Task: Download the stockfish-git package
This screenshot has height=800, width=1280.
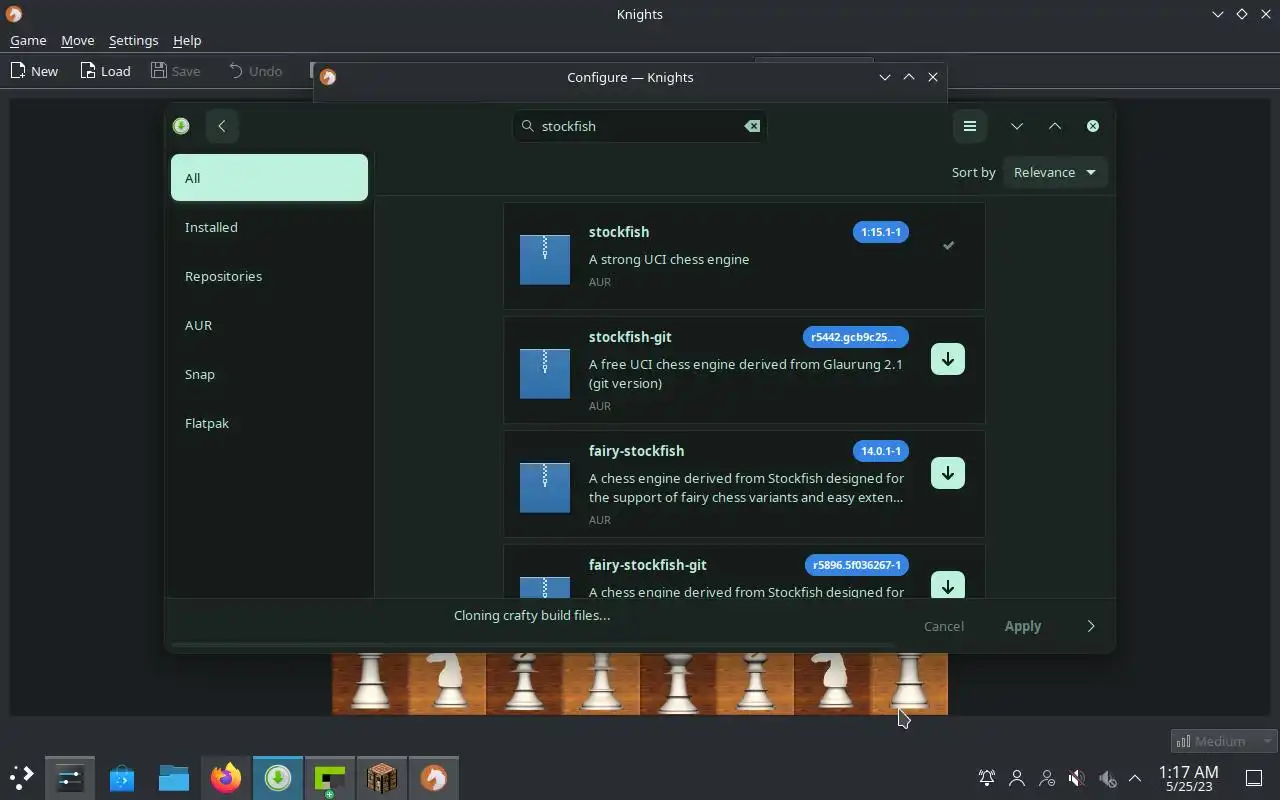Action: pyautogui.click(x=948, y=359)
